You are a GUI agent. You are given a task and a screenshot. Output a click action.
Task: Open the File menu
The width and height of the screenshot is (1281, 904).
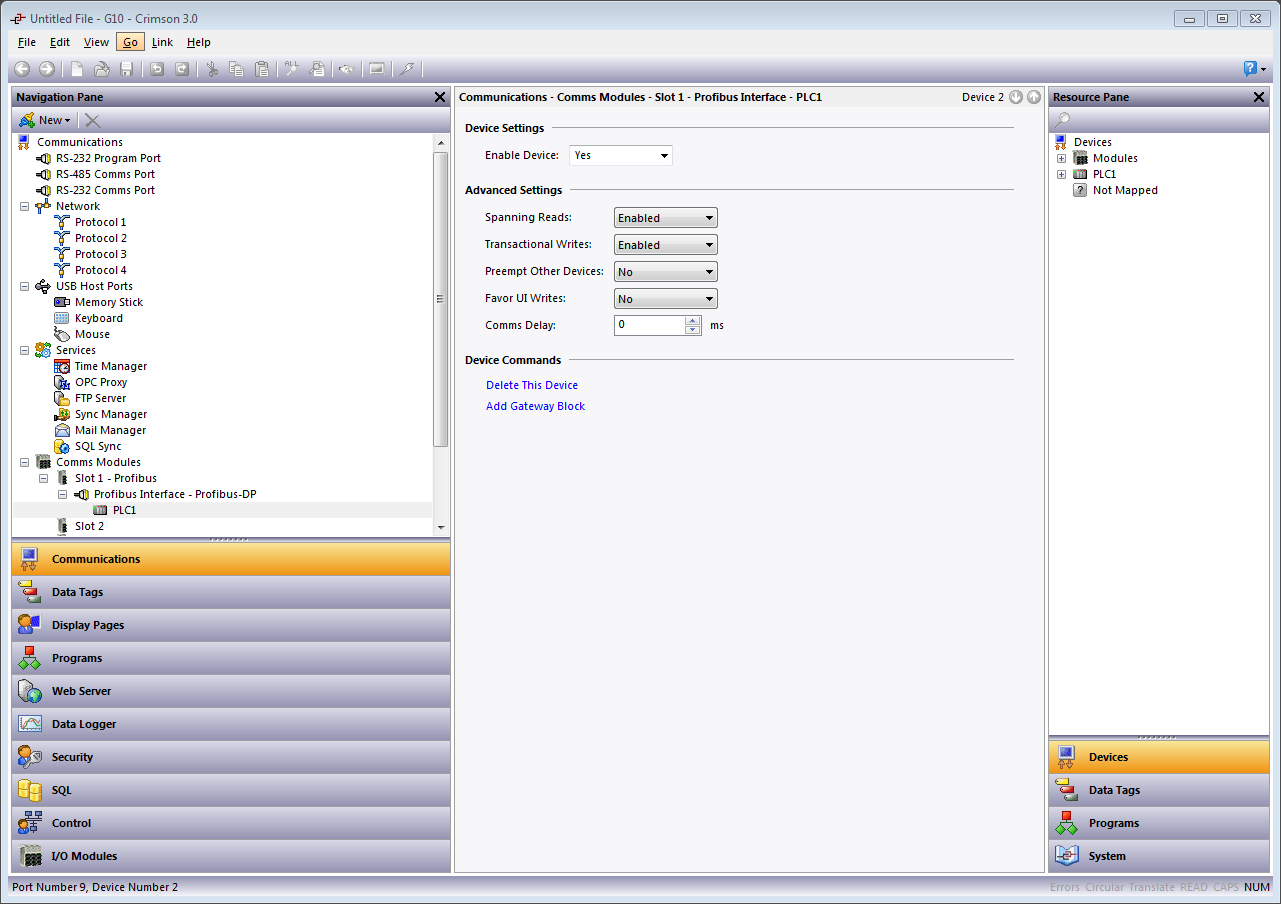pos(27,42)
